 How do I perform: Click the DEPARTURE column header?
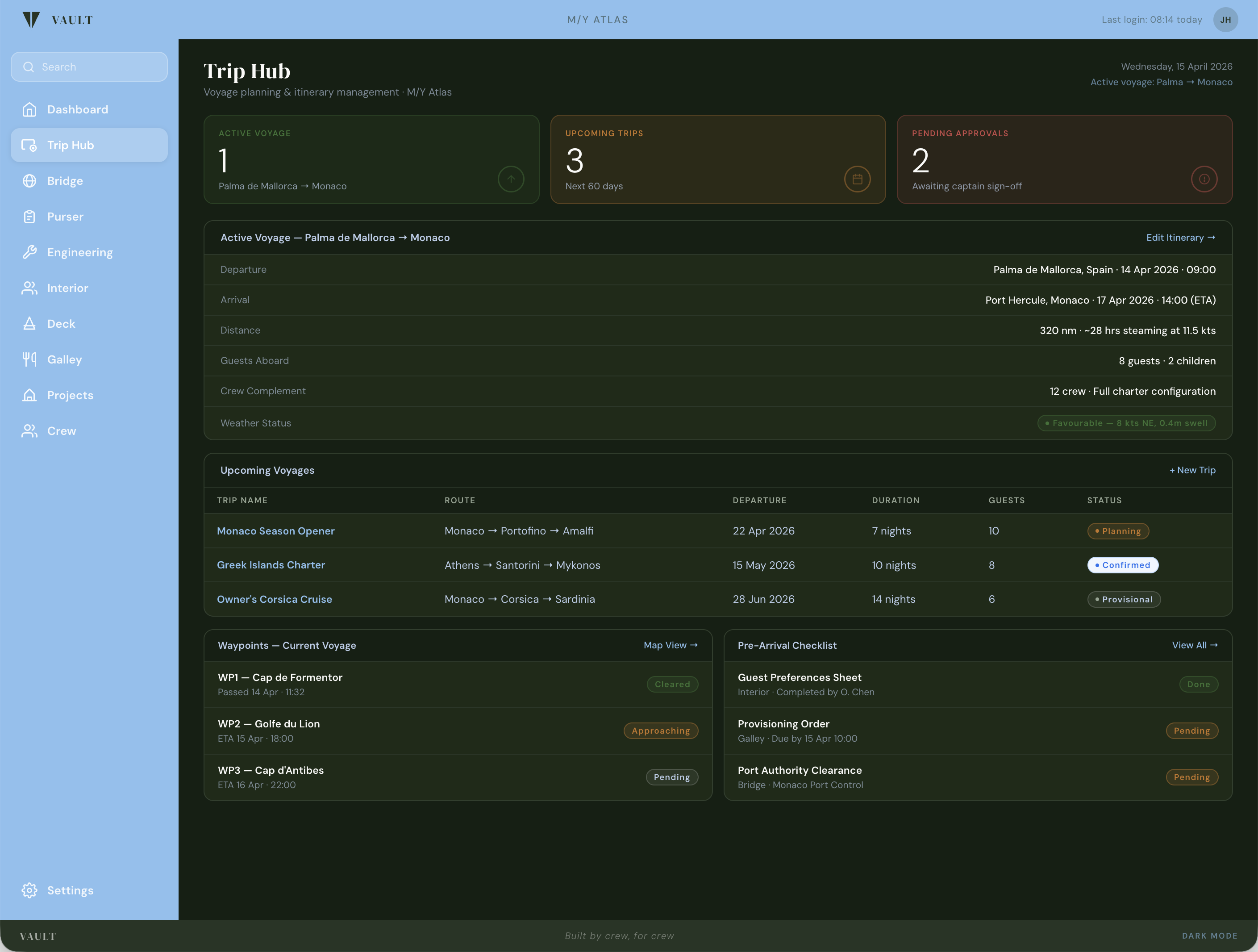tap(759, 501)
